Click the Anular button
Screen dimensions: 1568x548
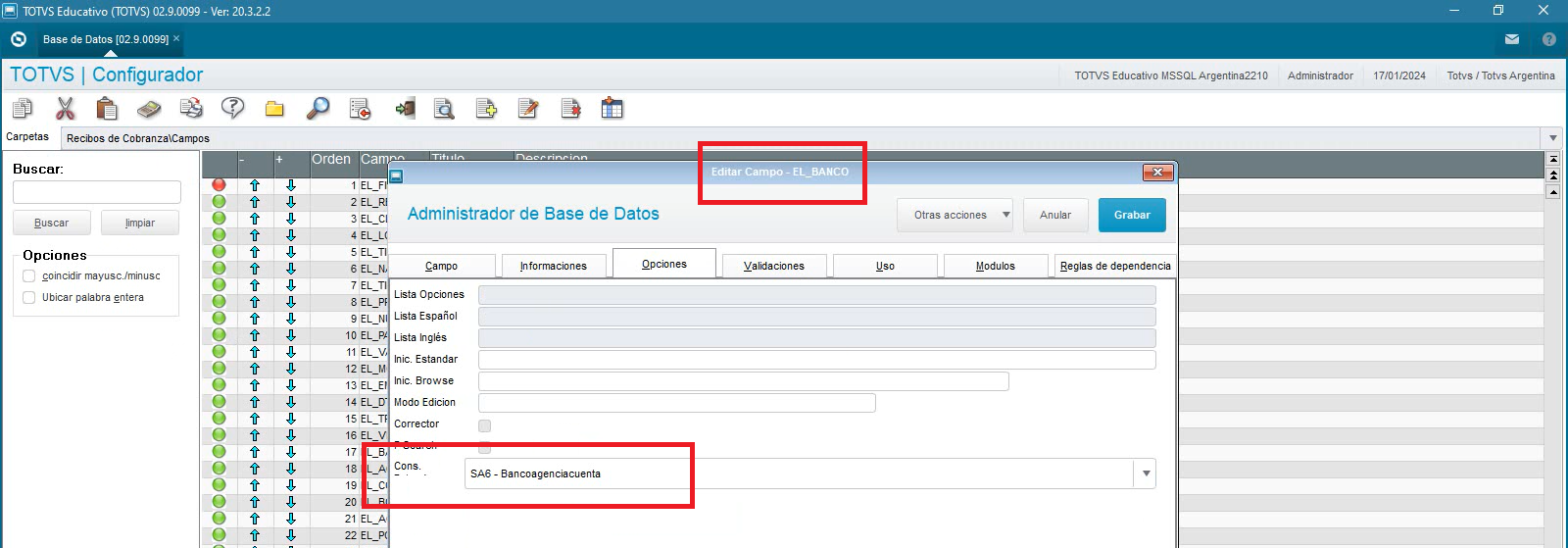click(1055, 215)
